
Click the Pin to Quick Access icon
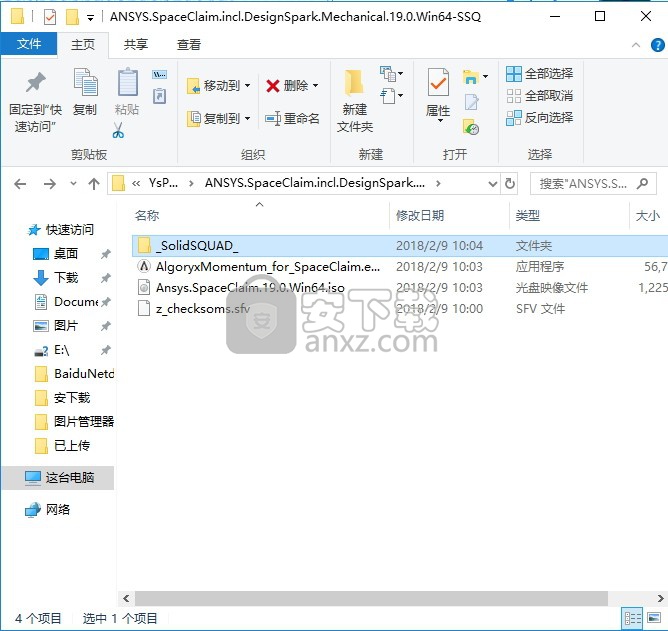pyautogui.click(x=36, y=83)
